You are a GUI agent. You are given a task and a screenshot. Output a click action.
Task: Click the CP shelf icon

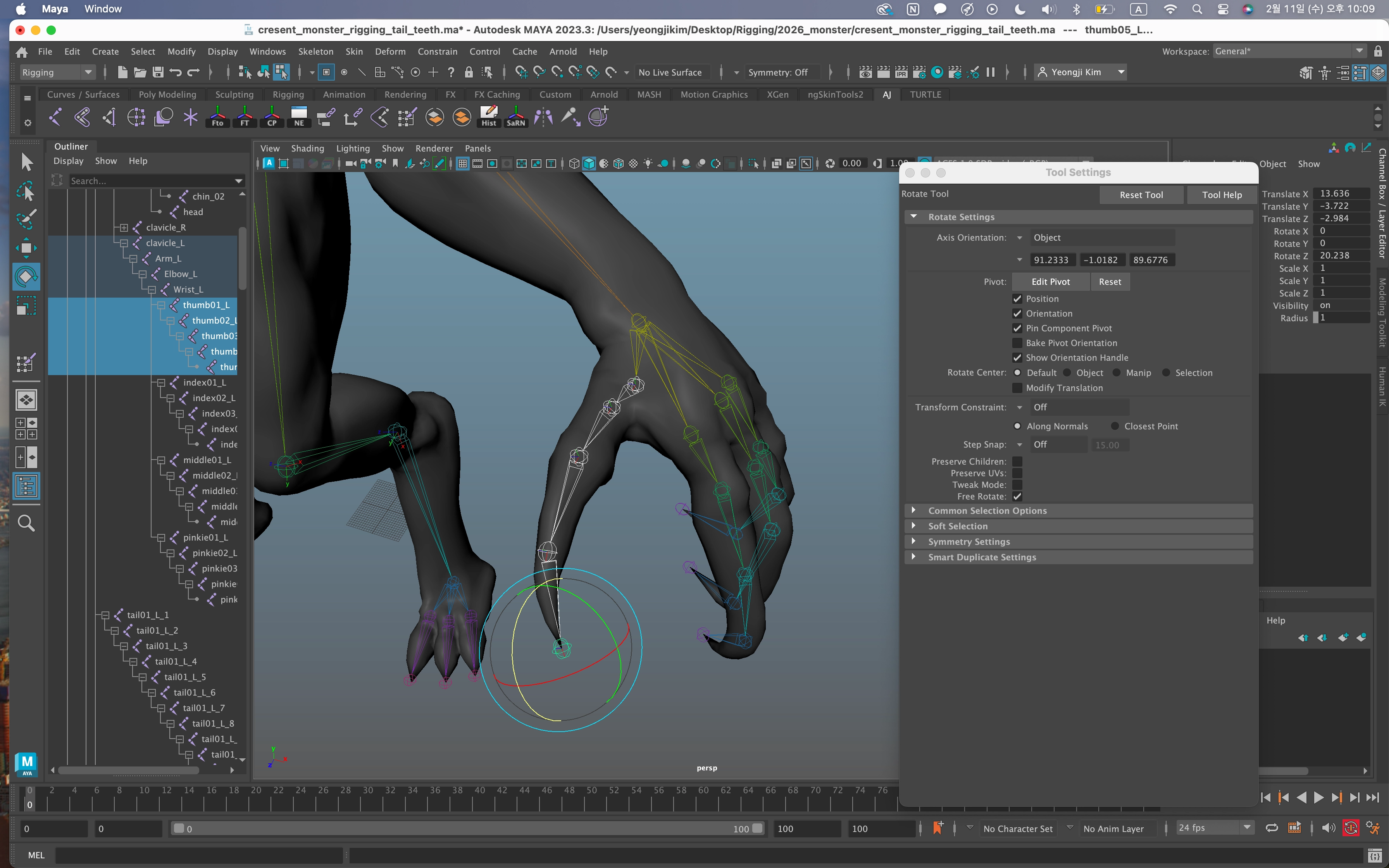click(x=272, y=117)
